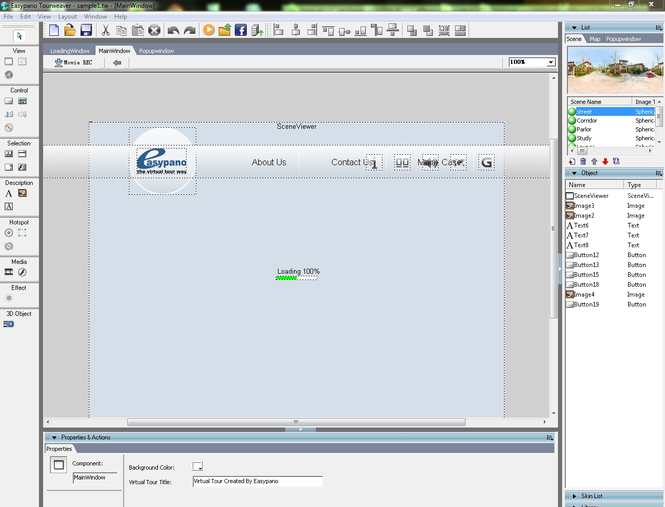The width and height of the screenshot is (665, 507).
Task: Select Button12 in Object list
Action: click(613, 255)
